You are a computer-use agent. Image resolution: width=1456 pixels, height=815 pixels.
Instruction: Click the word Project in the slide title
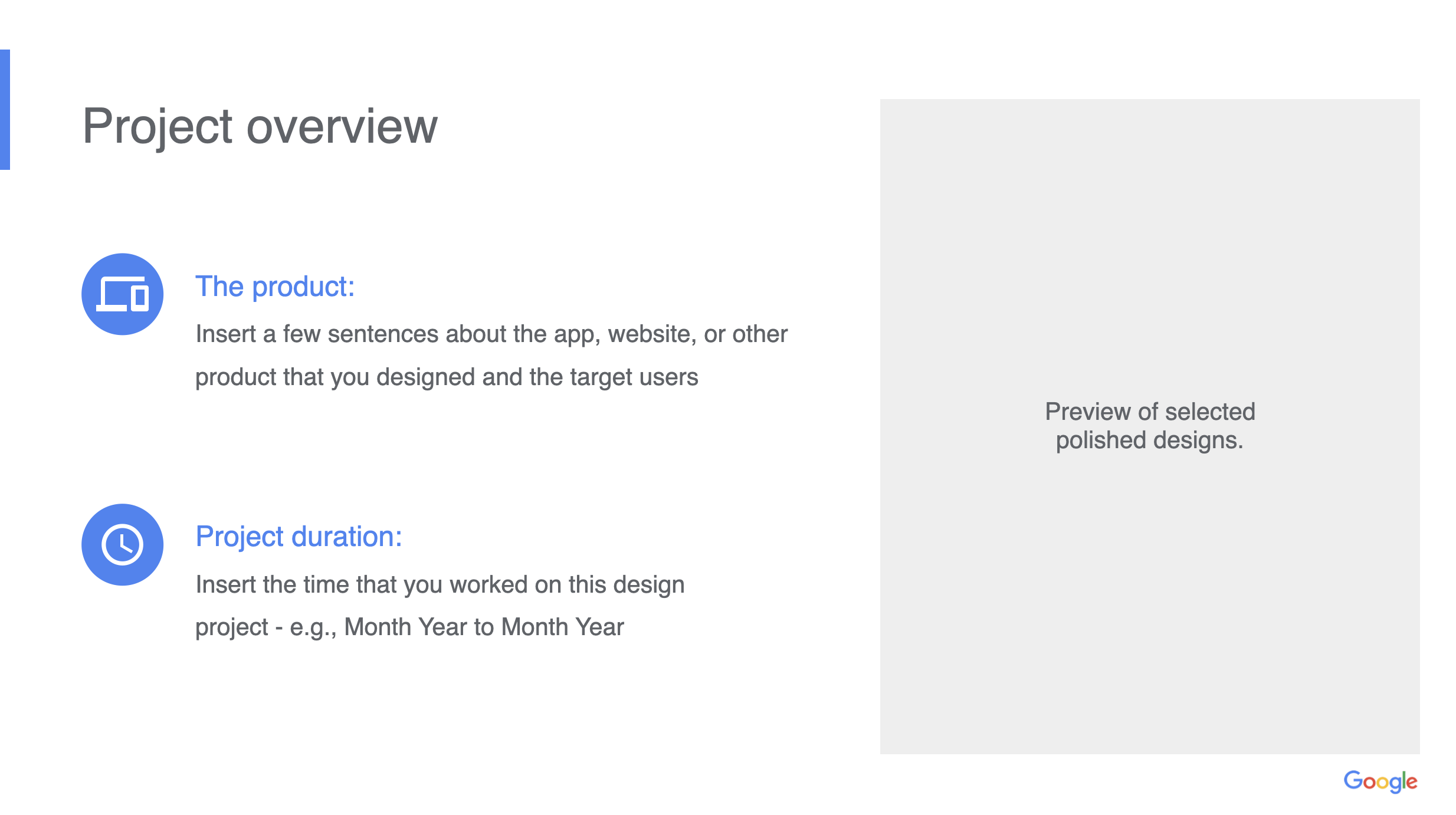pyautogui.click(x=158, y=126)
